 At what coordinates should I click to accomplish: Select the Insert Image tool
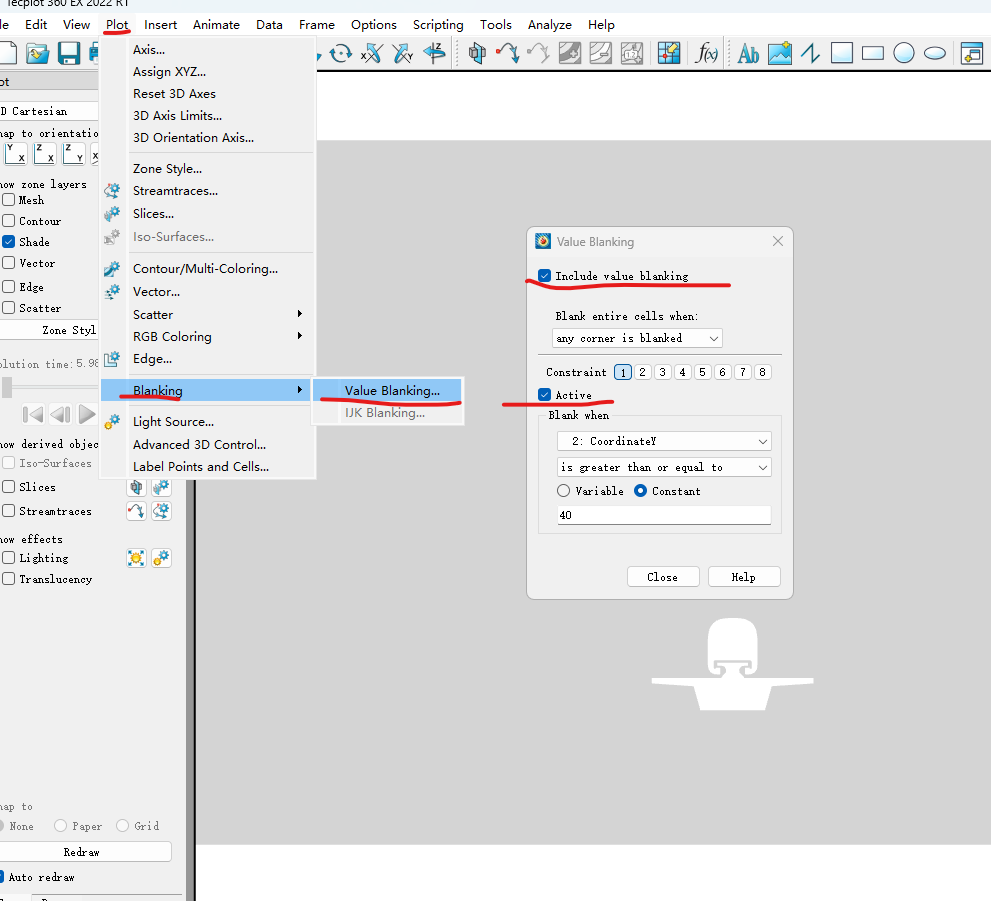[779, 54]
